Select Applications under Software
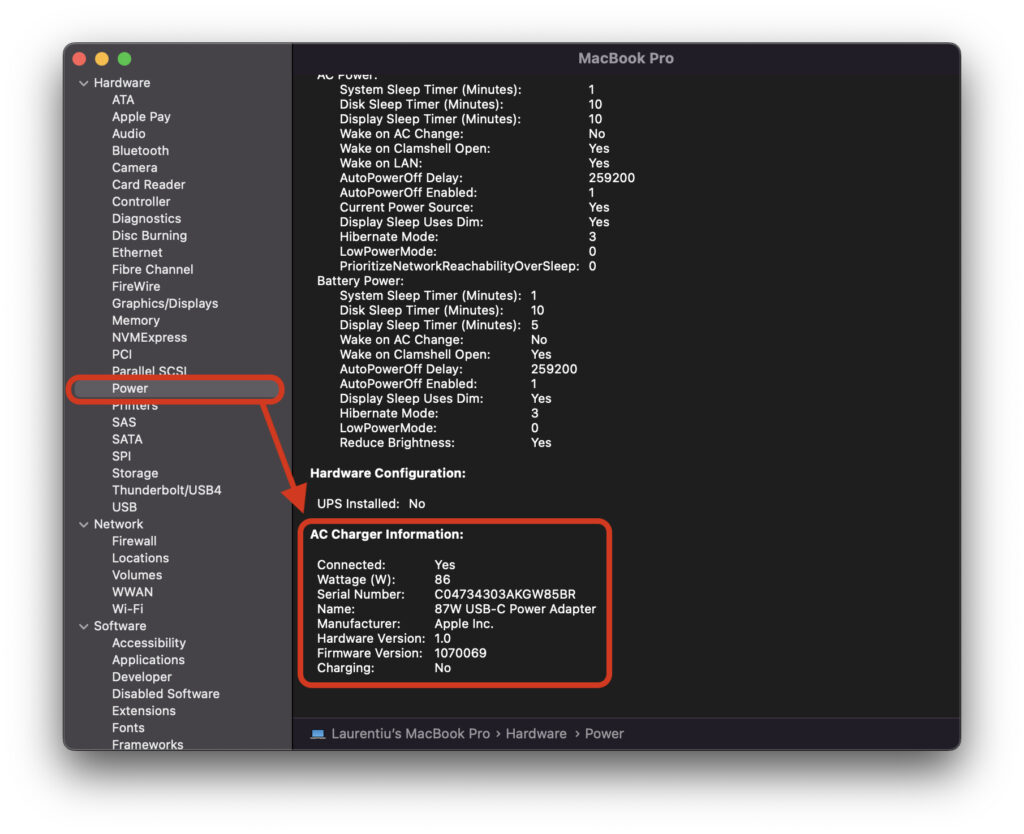The width and height of the screenshot is (1024, 834). click(148, 660)
